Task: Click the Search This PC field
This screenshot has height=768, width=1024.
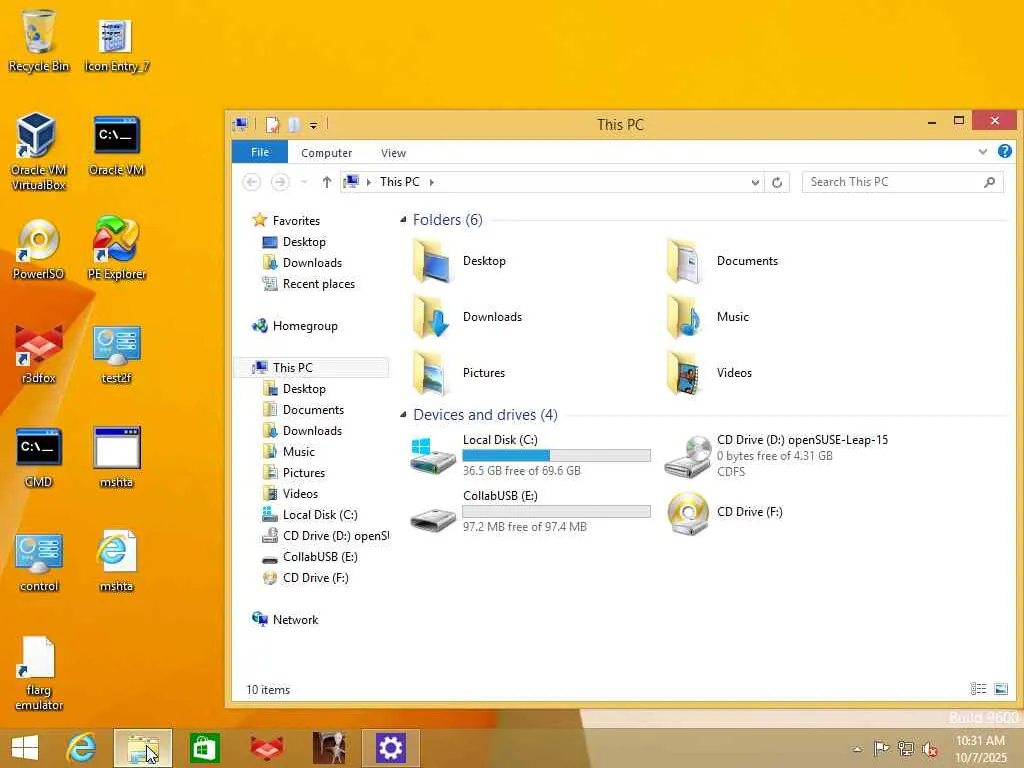Action: (903, 182)
